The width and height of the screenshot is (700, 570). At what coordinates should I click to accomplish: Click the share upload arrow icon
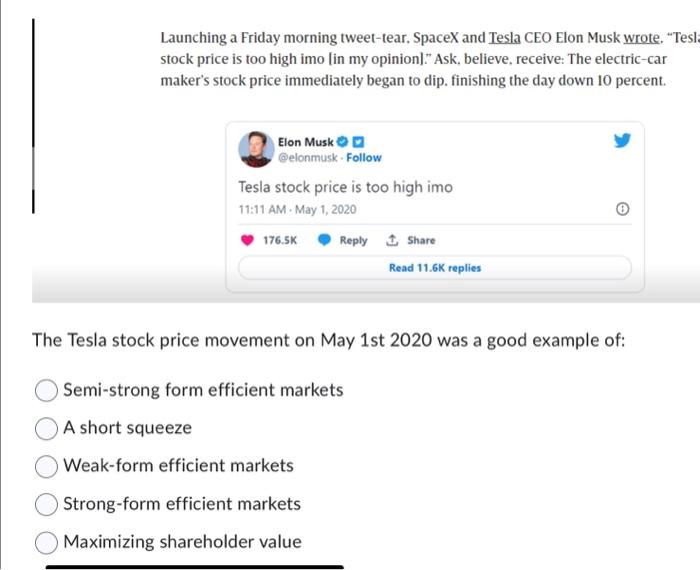[x=392, y=240]
